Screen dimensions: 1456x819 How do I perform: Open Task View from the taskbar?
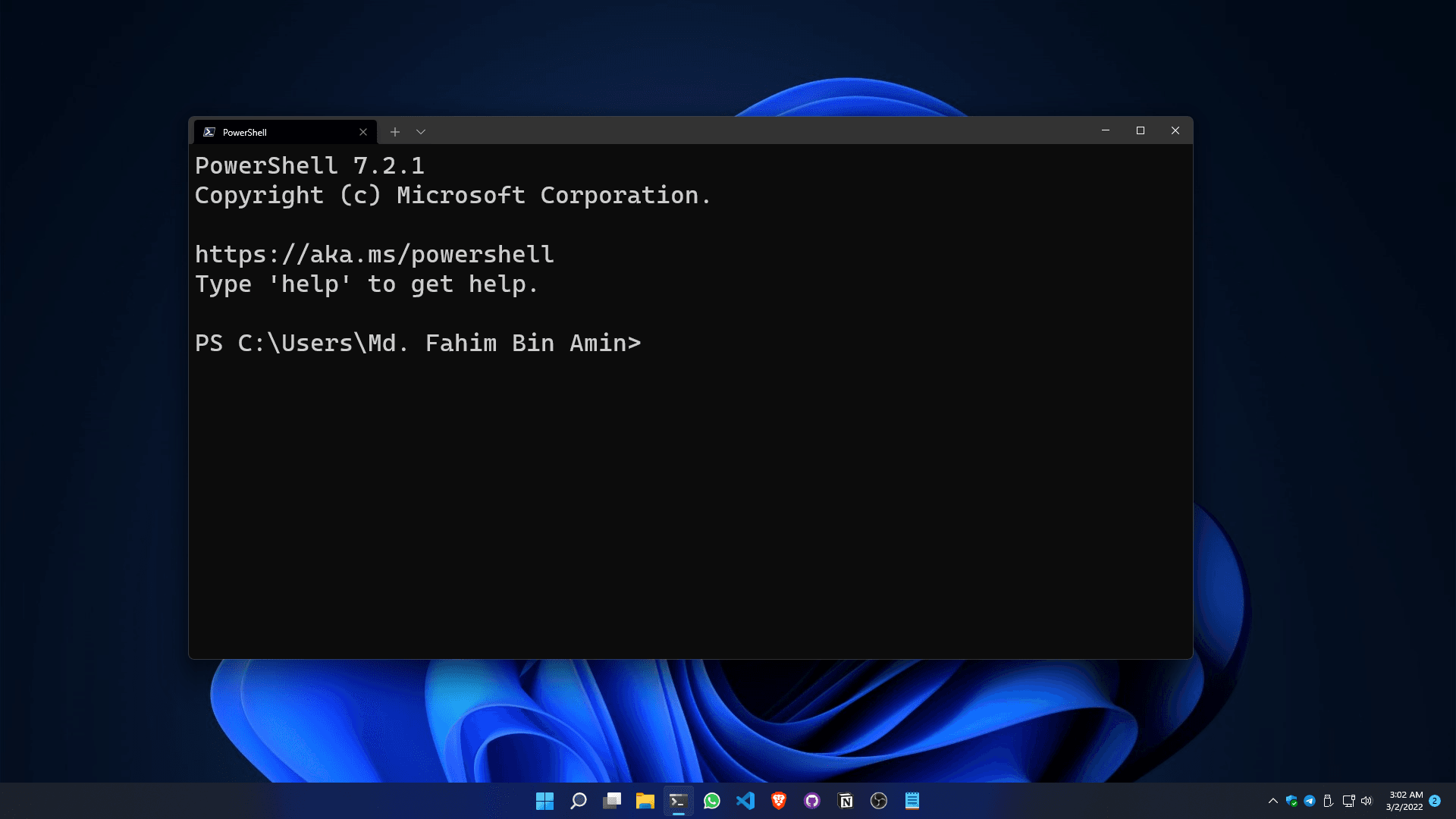point(612,801)
